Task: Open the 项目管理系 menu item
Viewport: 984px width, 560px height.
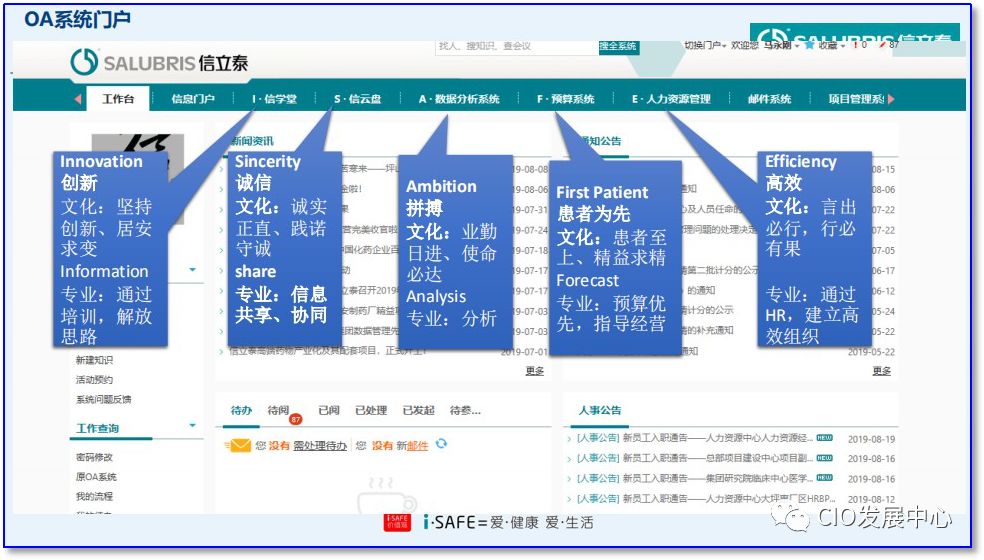Action: [856, 99]
